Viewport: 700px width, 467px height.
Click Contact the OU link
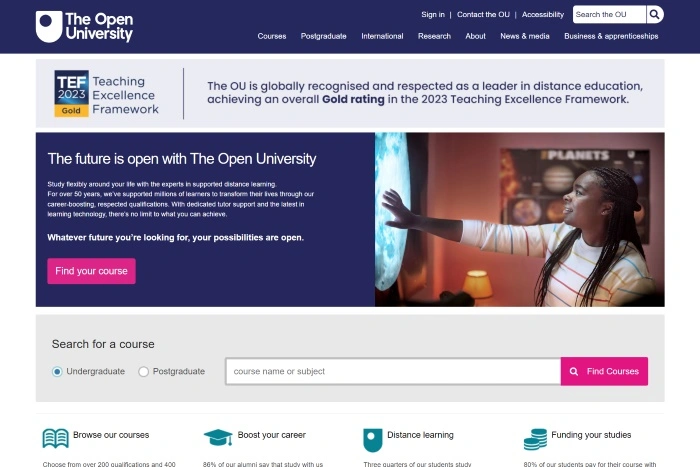[483, 14]
